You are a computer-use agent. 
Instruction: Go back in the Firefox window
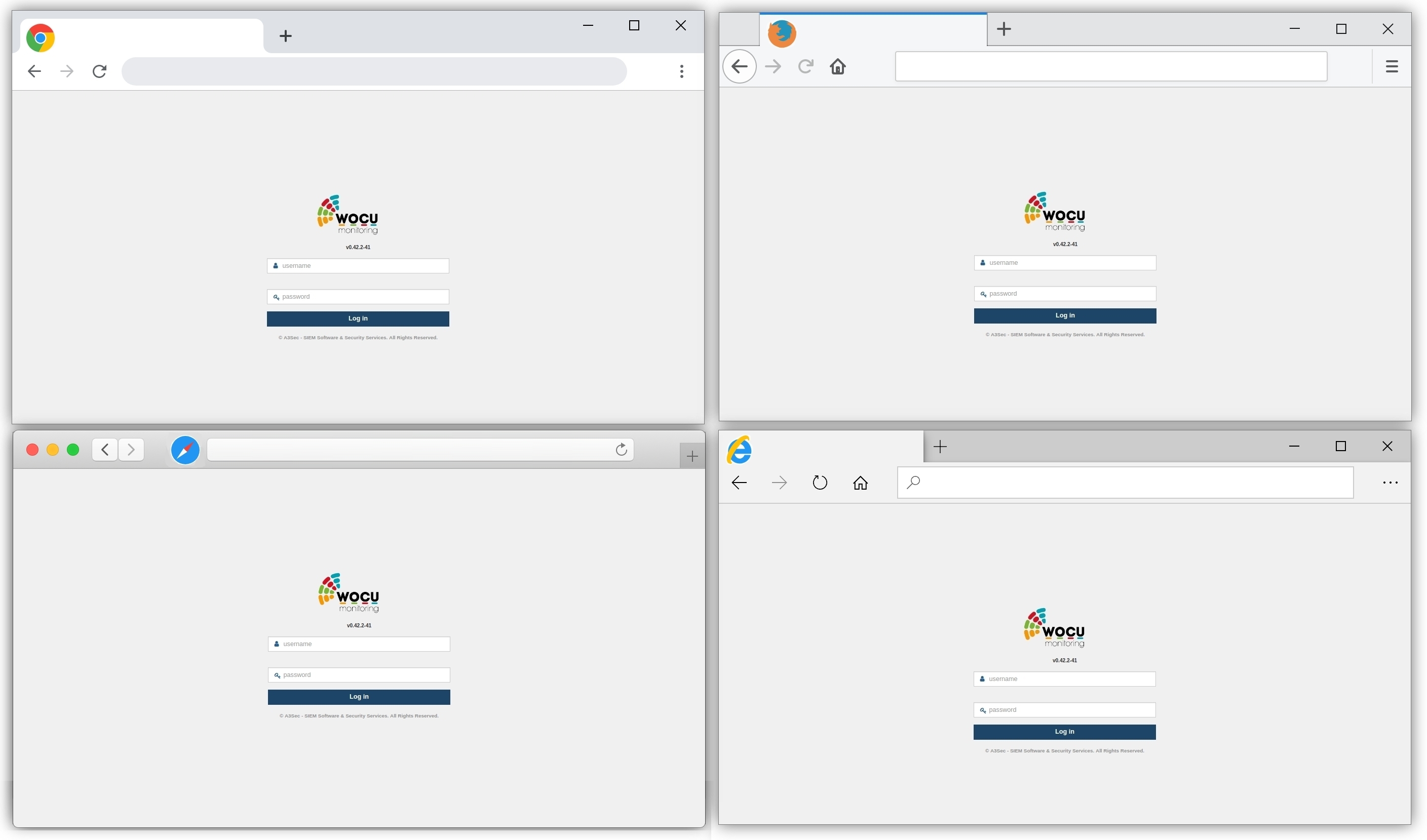pyautogui.click(x=740, y=67)
